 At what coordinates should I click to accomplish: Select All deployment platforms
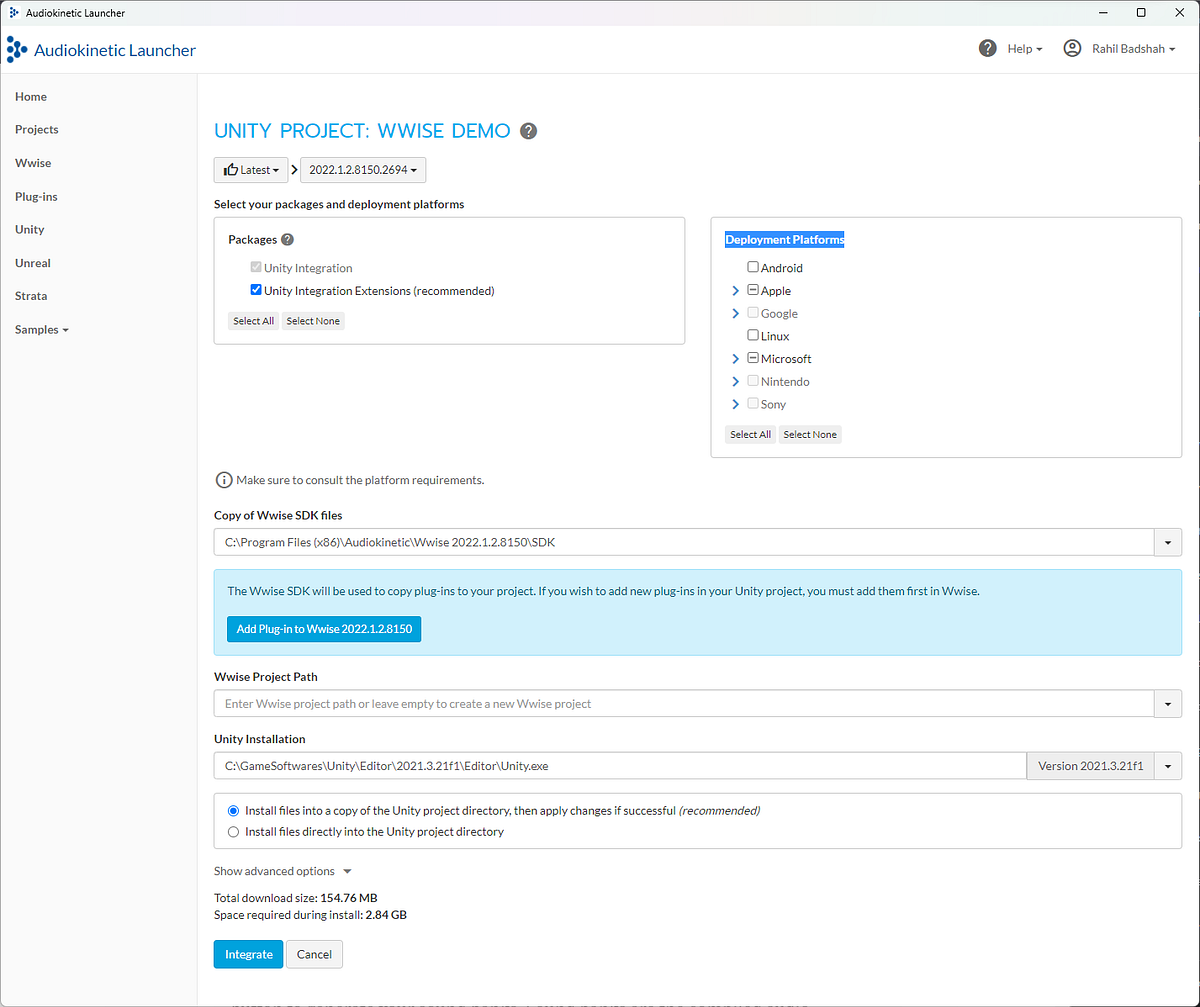coord(750,434)
